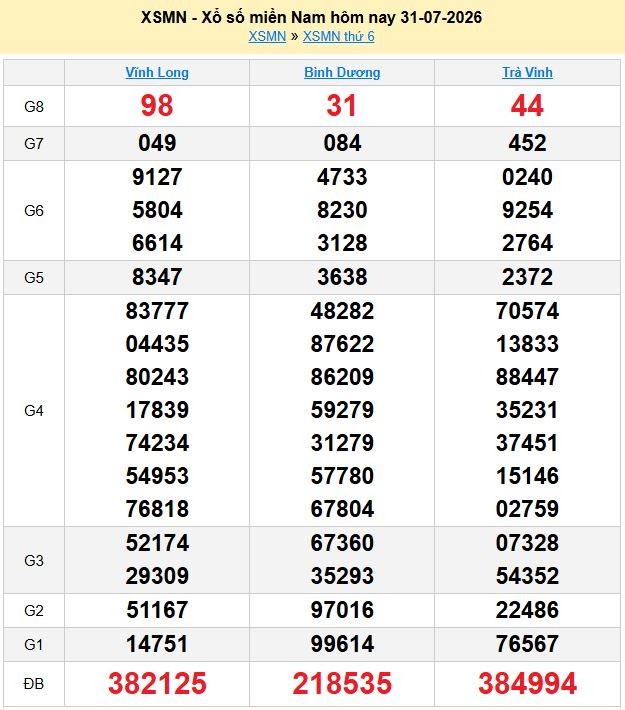
Task: Select G4 number 59279
Action: pyautogui.click(x=342, y=410)
